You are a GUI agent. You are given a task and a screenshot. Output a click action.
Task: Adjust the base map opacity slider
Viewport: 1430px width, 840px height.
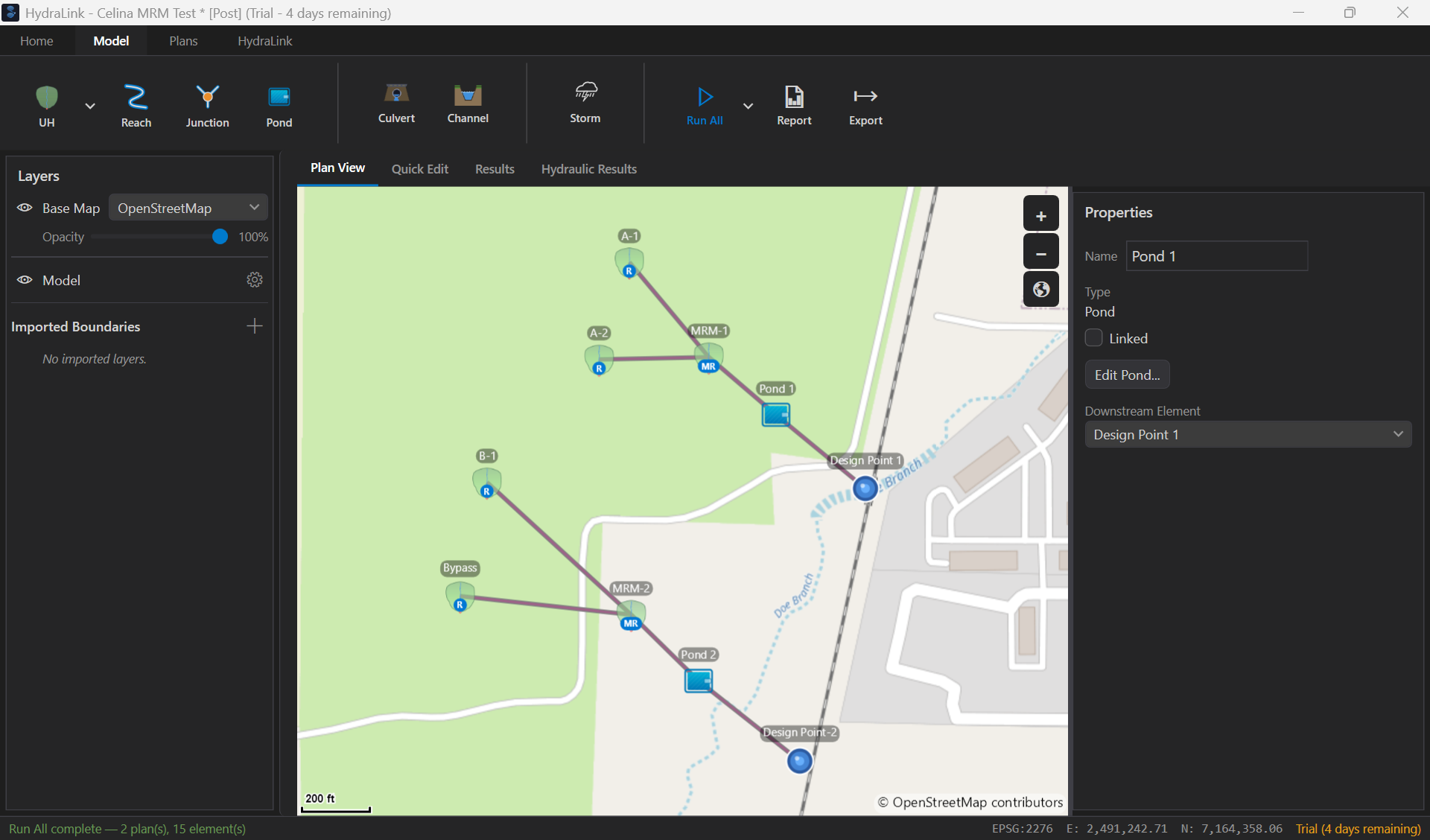tap(219, 237)
